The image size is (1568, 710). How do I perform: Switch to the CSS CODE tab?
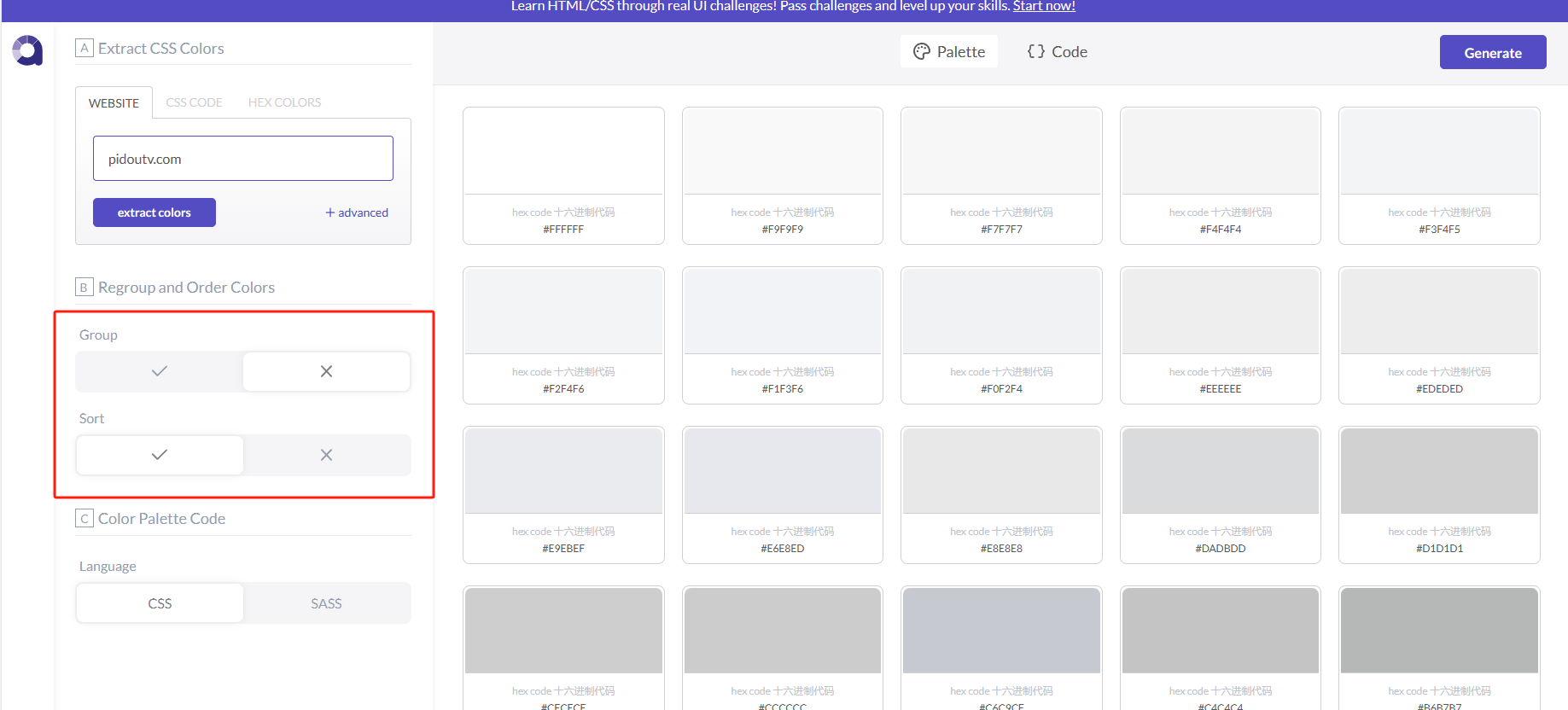[x=194, y=102]
